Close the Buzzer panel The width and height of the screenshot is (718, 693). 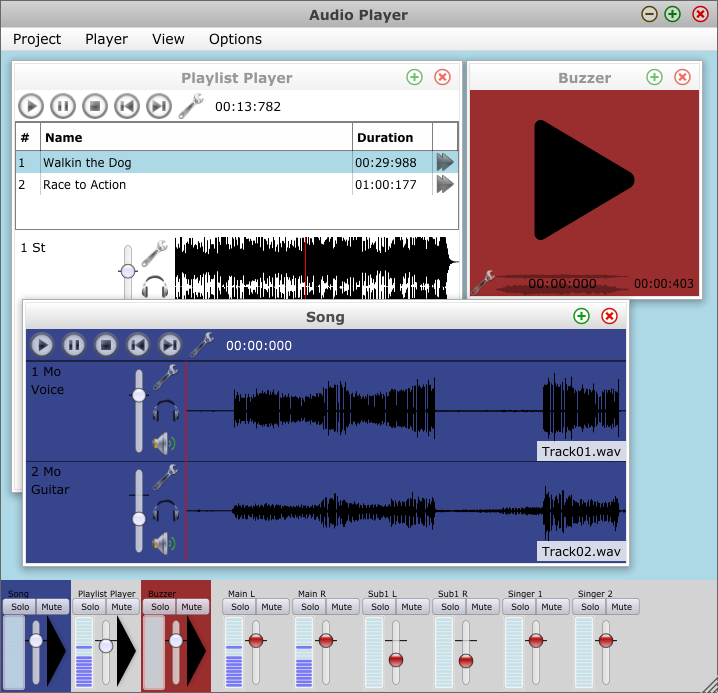tap(682, 77)
